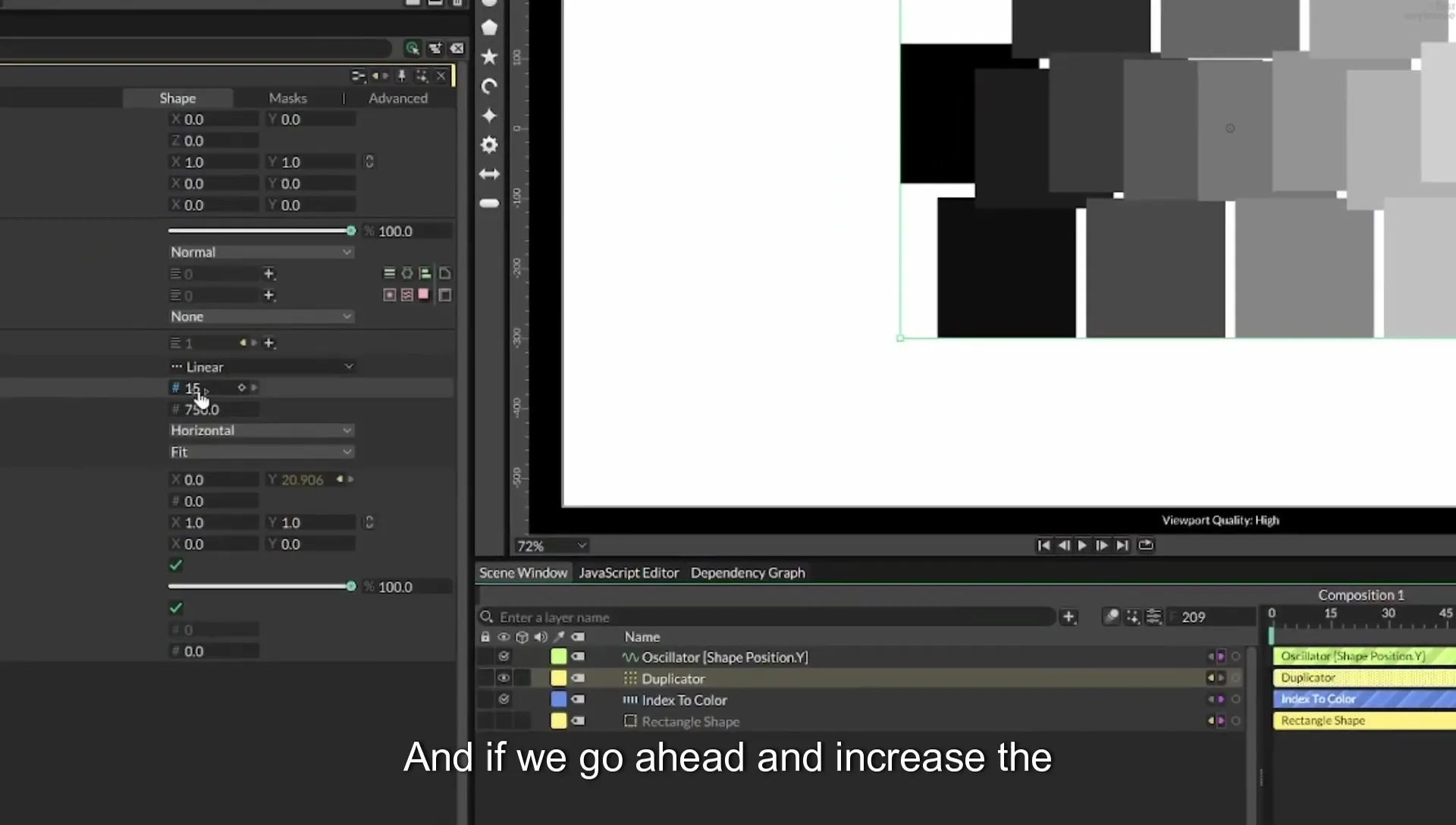Switch to the Masks tab
Image resolution: width=1456 pixels, height=825 pixels.
[287, 98]
